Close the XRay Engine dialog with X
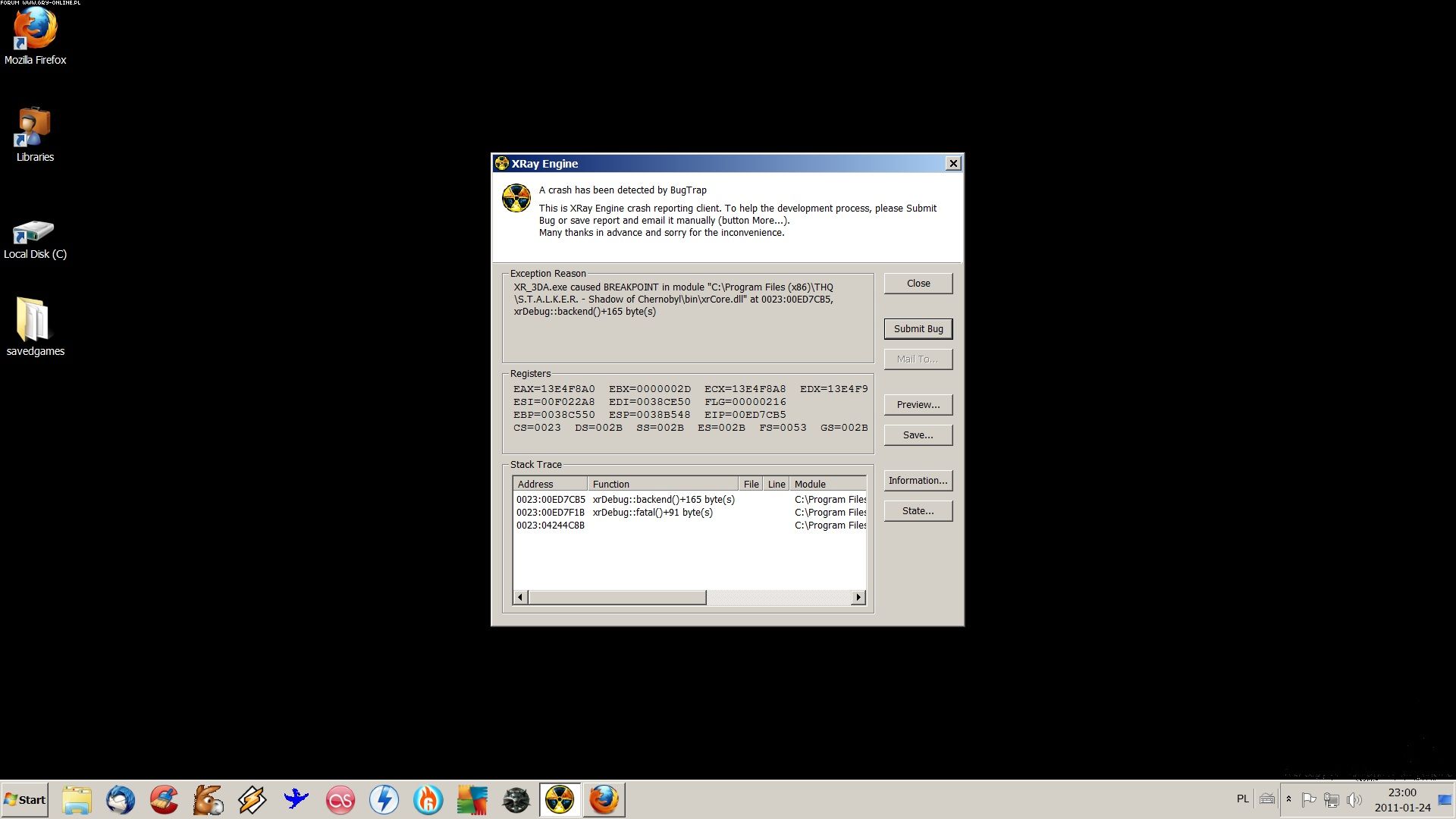Screen dimensions: 1456x819 tap(953, 163)
